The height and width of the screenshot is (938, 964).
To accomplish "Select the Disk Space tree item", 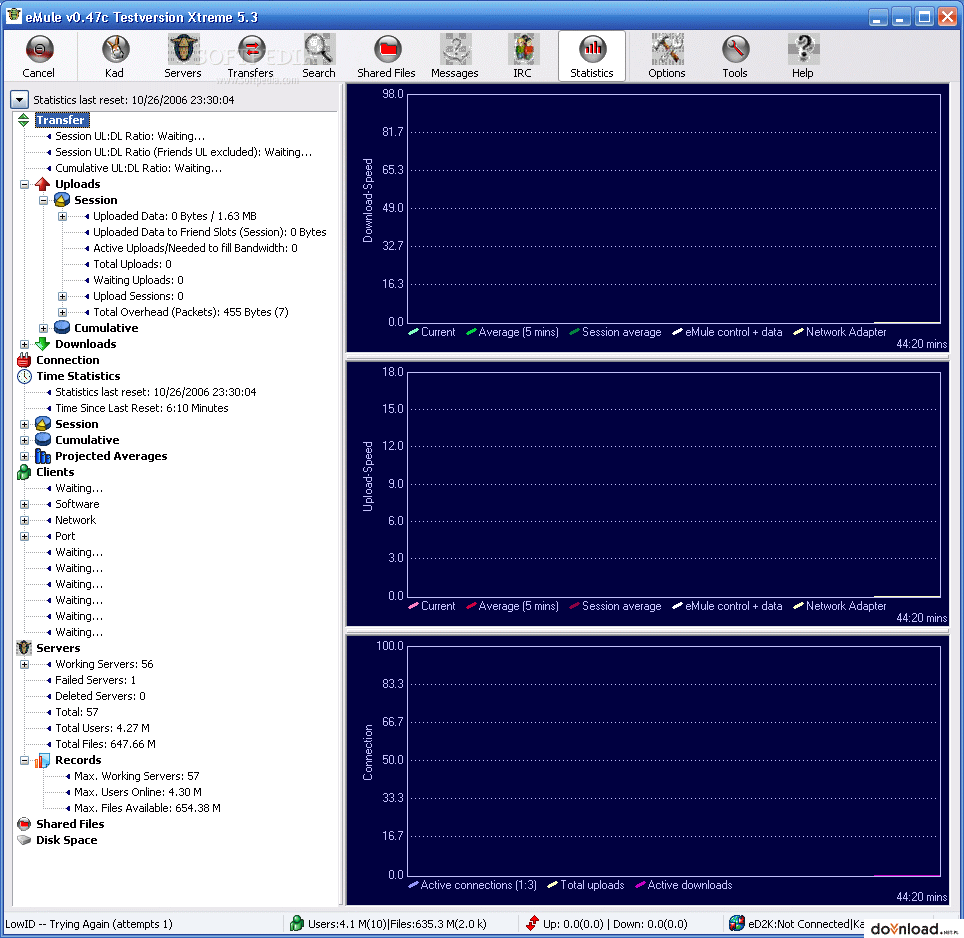I will (x=66, y=840).
